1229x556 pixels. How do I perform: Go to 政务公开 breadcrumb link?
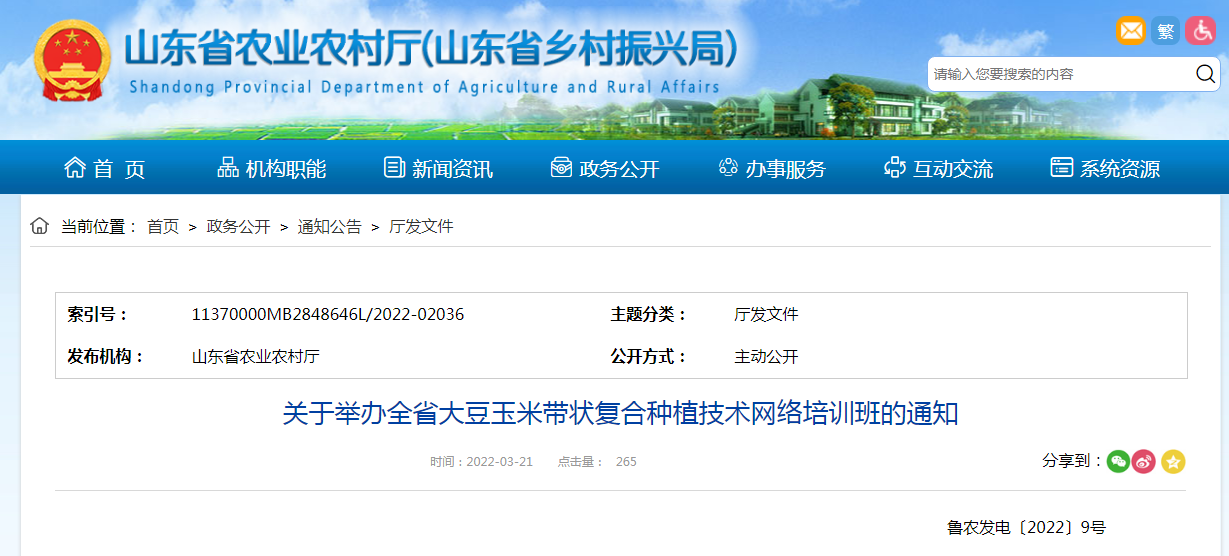tap(238, 227)
